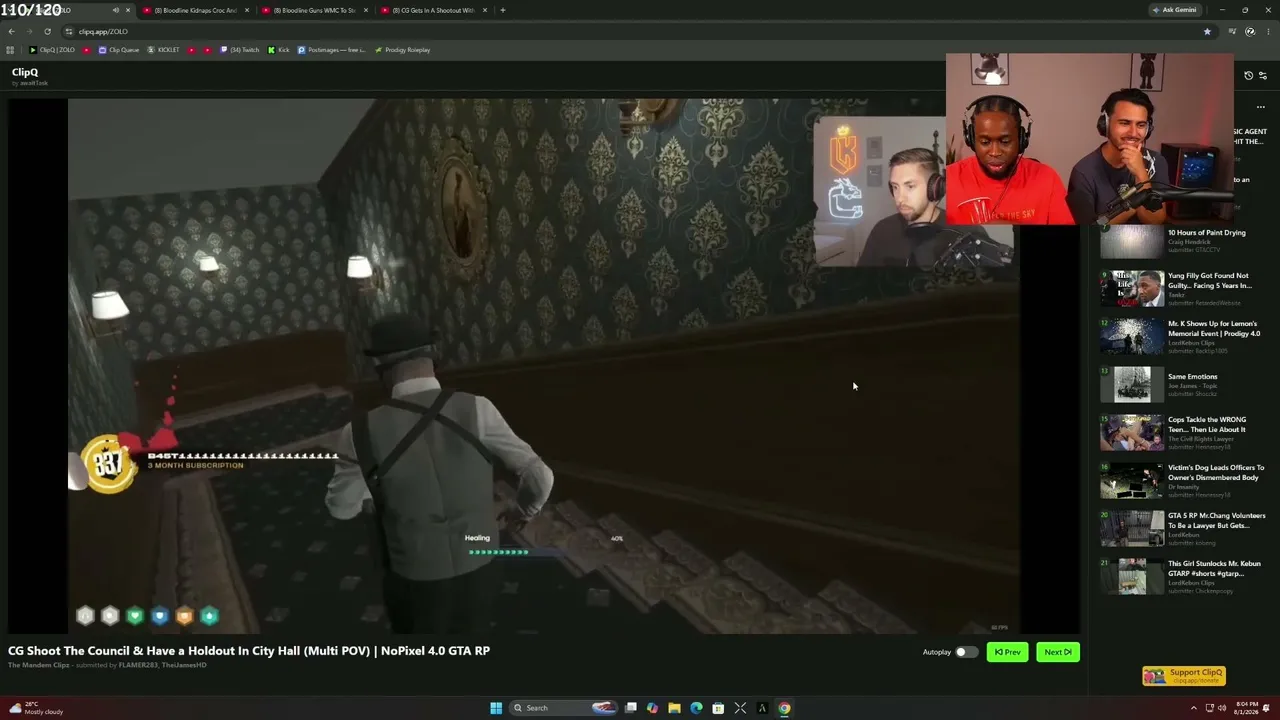Select the Victim's Dog Leads Officers clip
The image size is (1280, 720).
coord(1183,481)
